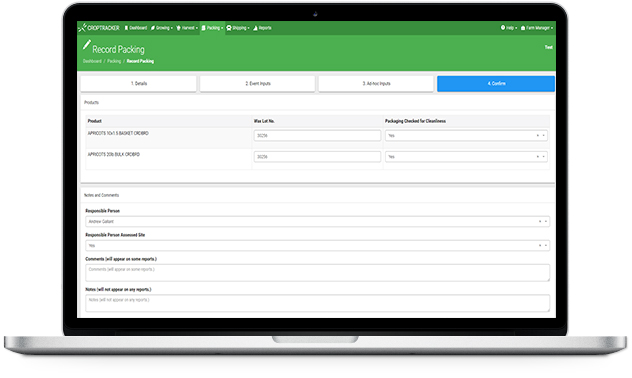Click the Comments text area
The image size is (632, 378).
tap(318, 273)
